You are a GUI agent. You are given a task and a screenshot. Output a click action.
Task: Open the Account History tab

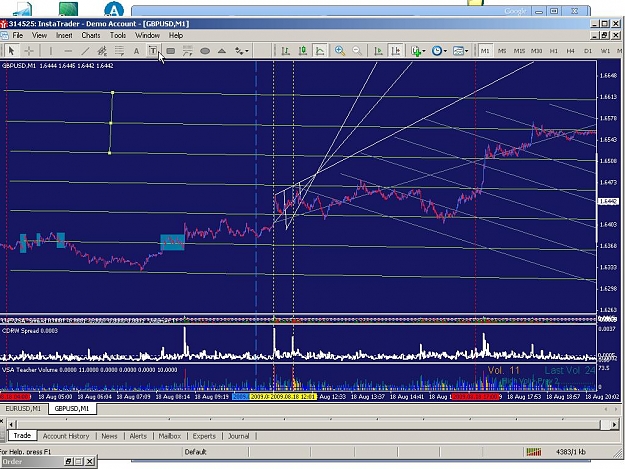(66, 436)
